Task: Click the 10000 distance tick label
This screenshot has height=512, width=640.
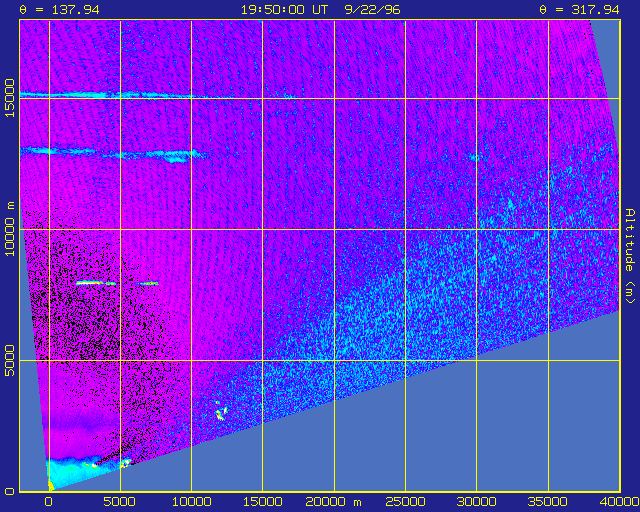Action: (191, 502)
